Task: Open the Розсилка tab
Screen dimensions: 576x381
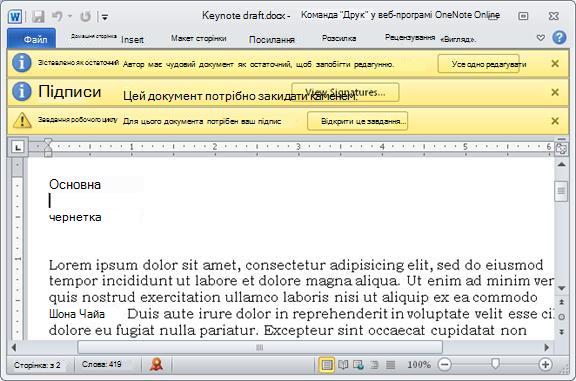Action: [x=339, y=38]
